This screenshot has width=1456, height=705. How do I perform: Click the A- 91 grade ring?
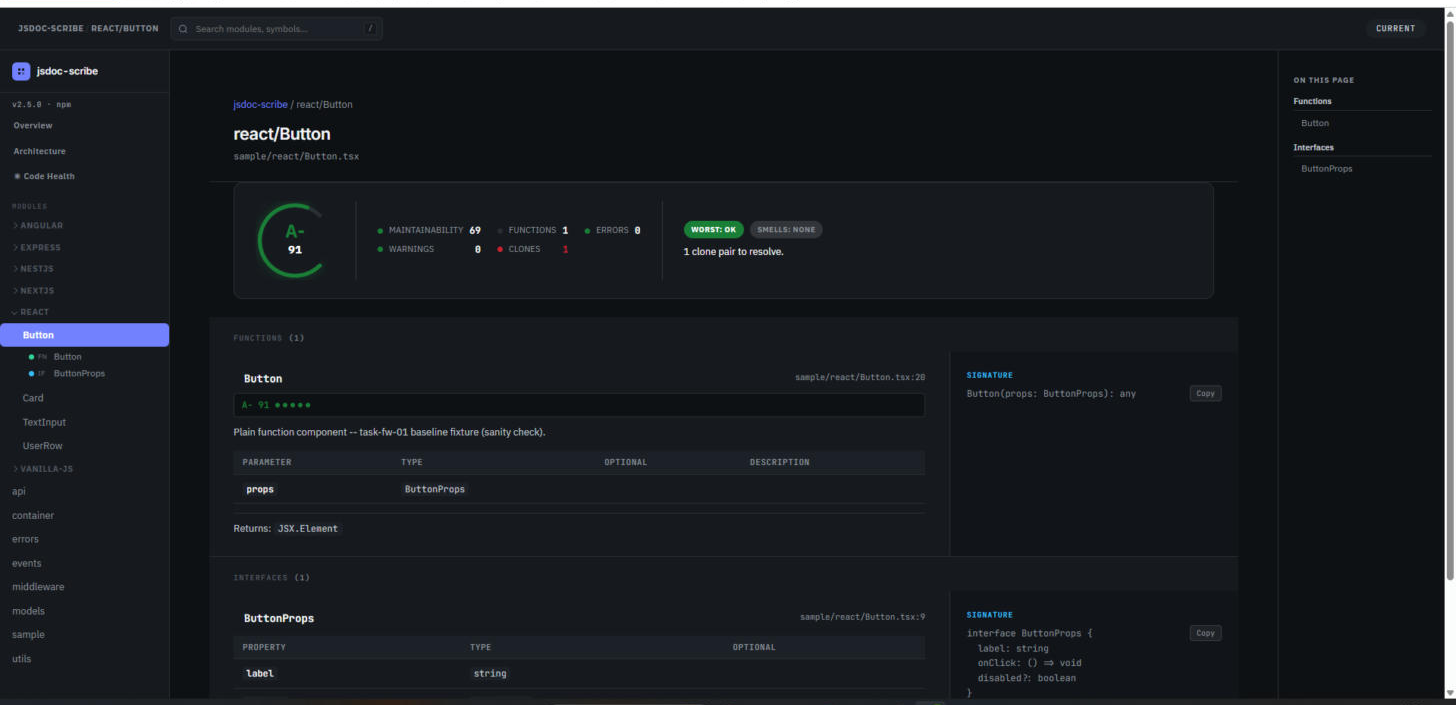click(x=294, y=240)
